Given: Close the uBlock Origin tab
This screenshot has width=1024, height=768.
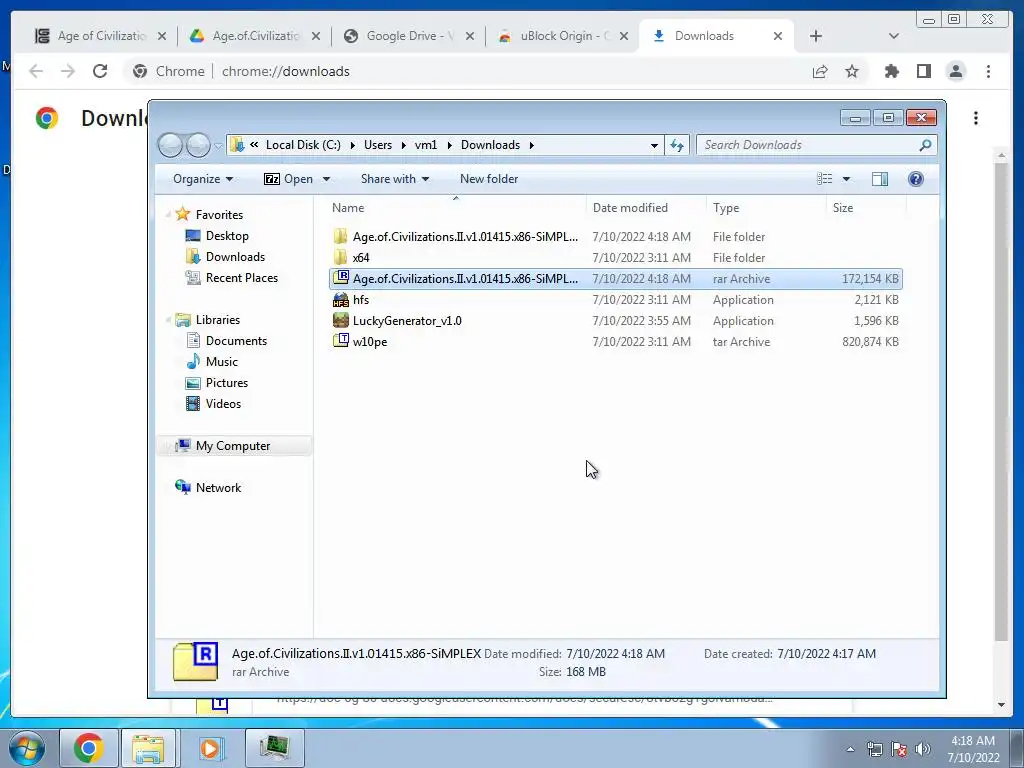Looking at the screenshot, I should 624,36.
